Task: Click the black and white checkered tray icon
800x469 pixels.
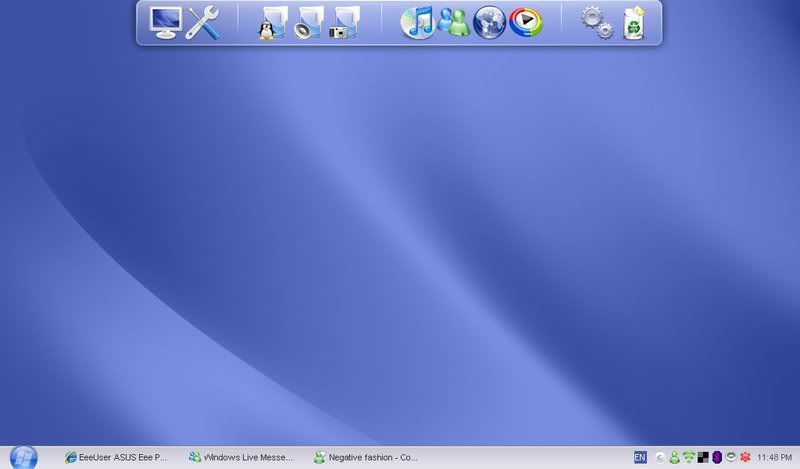Action: coord(703,457)
